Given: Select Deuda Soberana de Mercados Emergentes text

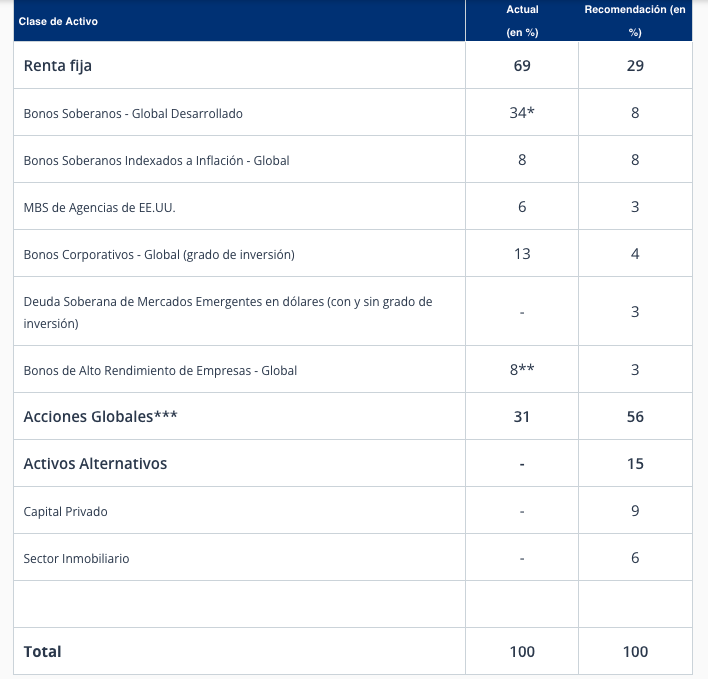Looking at the screenshot, I should pos(228,312).
